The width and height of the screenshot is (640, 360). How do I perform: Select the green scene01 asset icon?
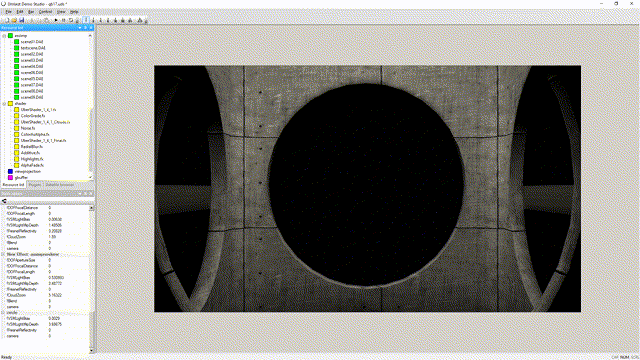point(16,42)
